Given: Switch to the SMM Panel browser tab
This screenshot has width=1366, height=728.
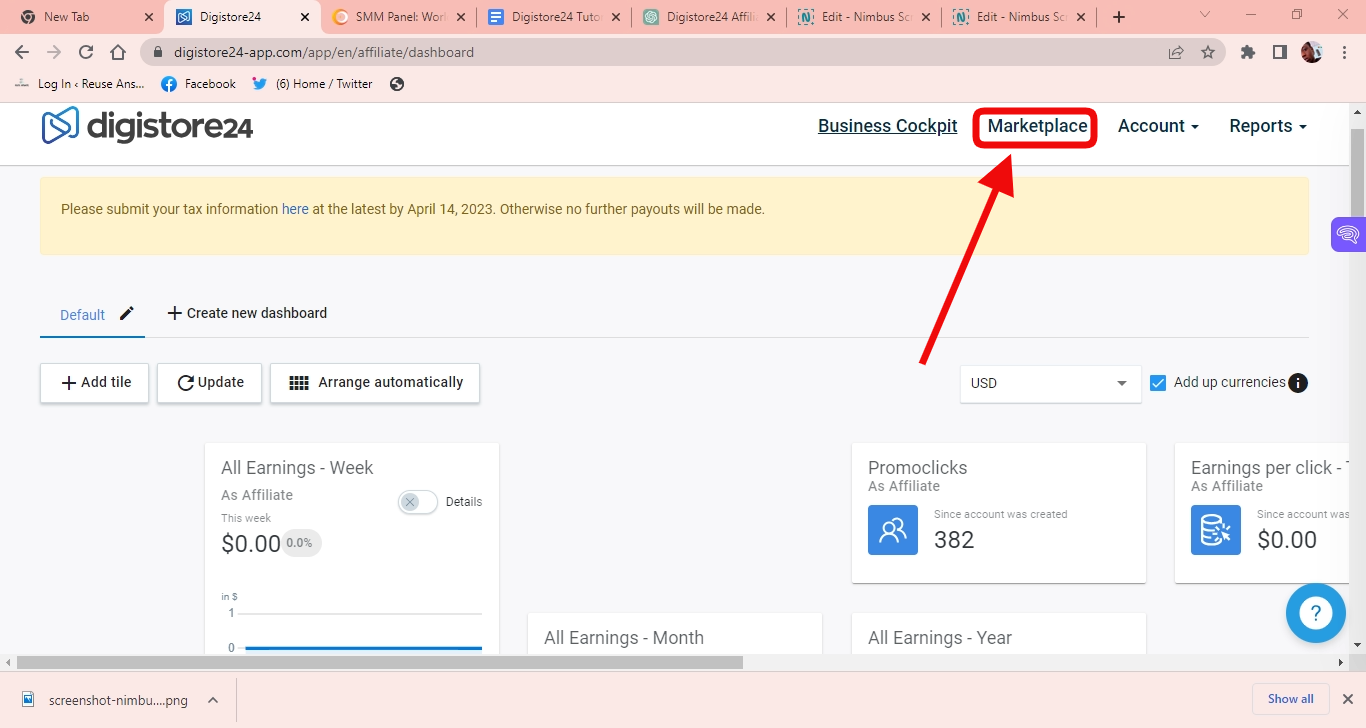Looking at the screenshot, I should point(400,17).
